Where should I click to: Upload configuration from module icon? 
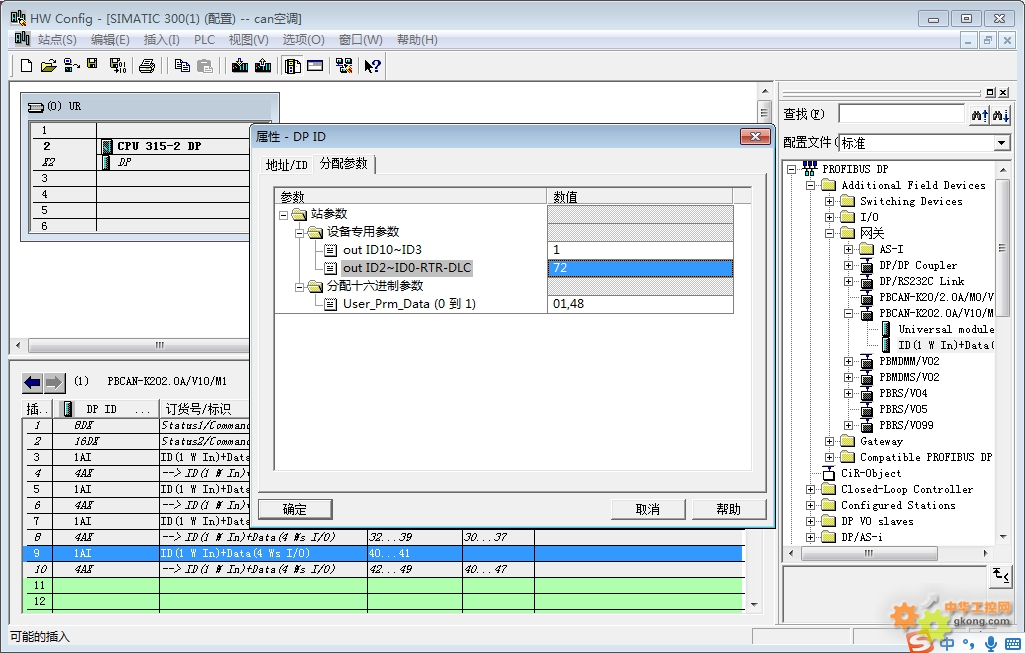tap(263, 65)
